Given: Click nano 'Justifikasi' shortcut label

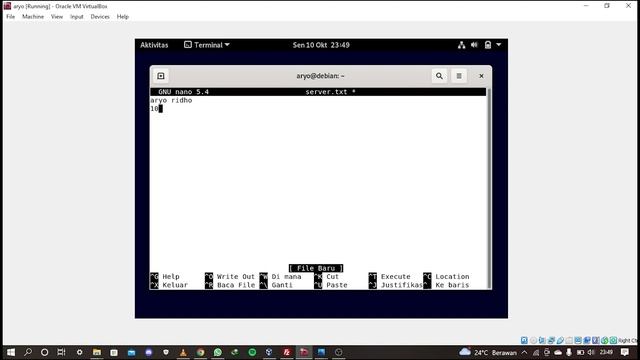Looking at the screenshot, I should coord(402,285).
